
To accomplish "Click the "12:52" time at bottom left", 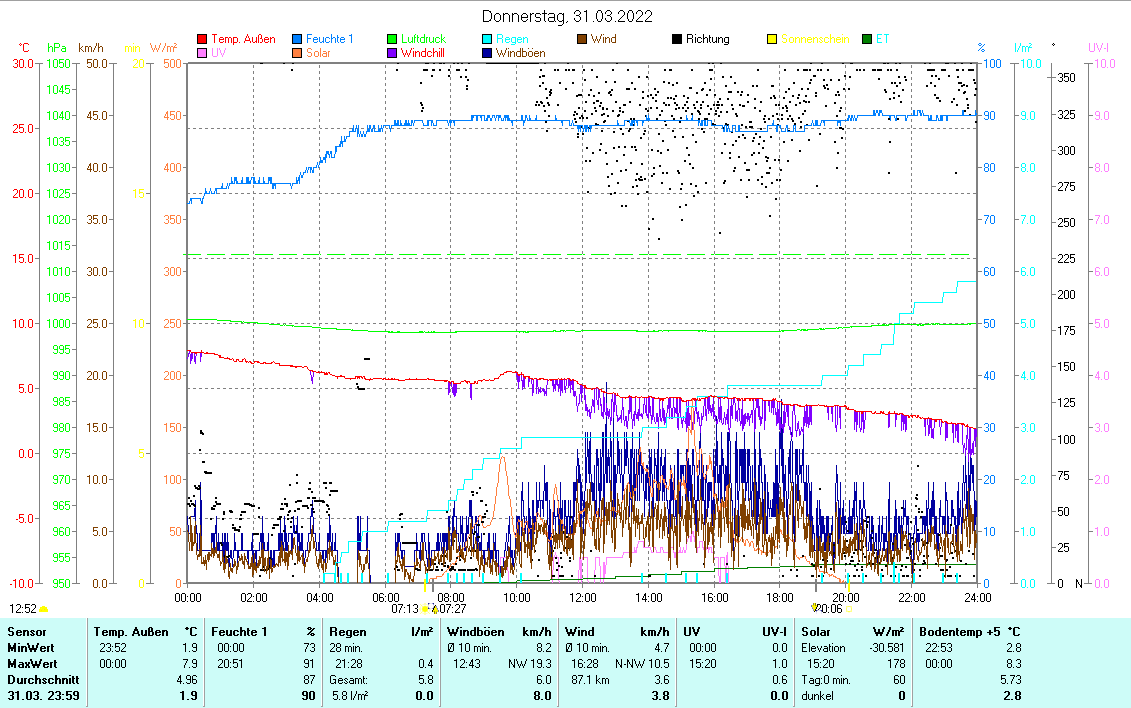I will 23,609.
